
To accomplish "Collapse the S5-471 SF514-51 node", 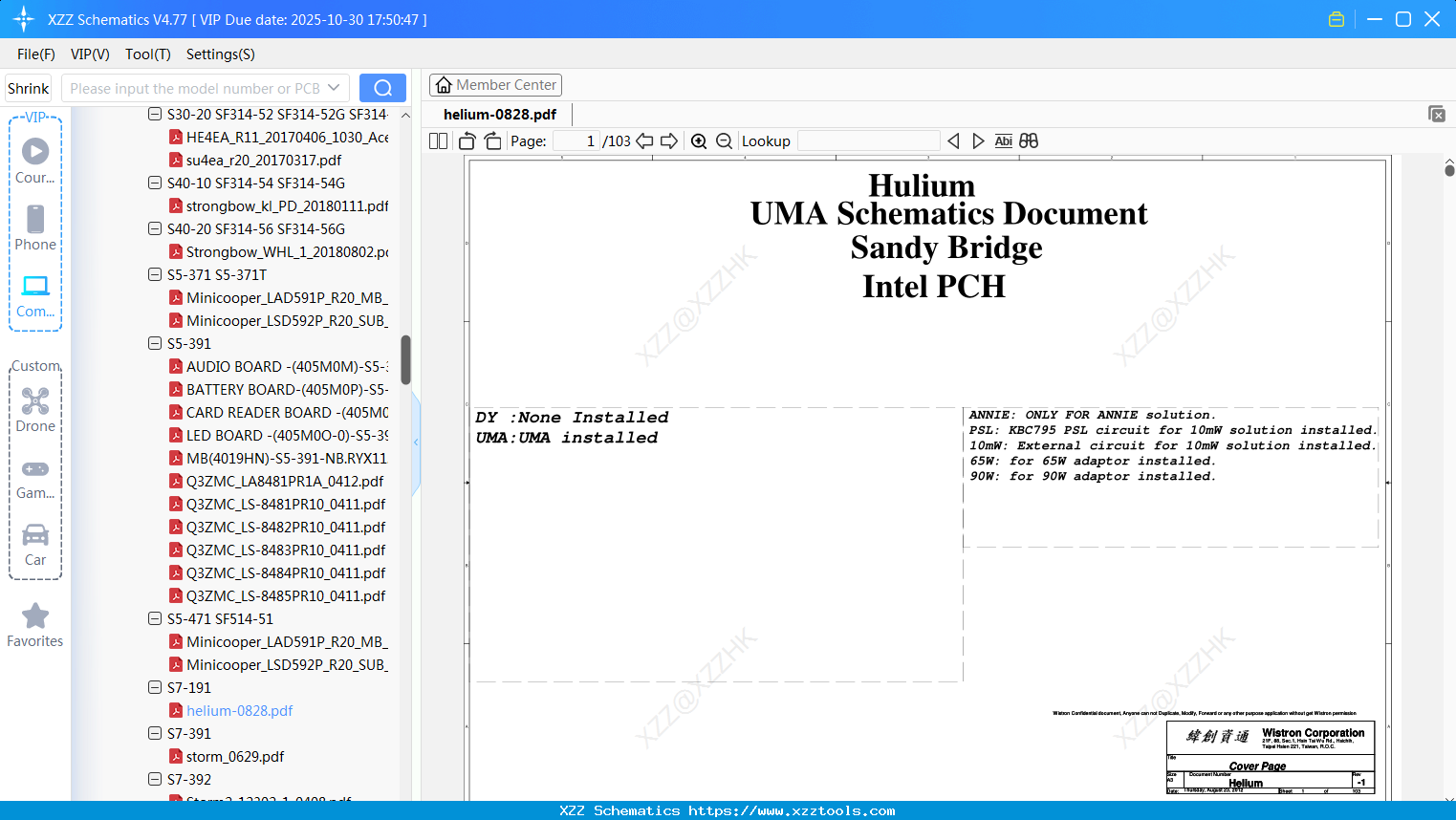I will coord(155,618).
